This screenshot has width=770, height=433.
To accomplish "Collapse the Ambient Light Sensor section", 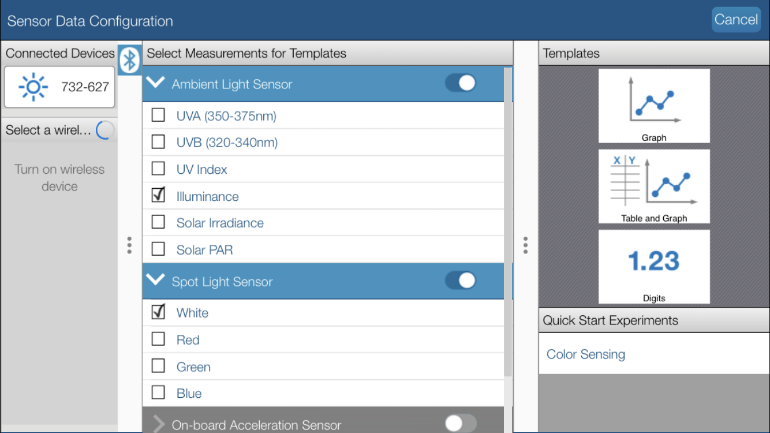I will click(x=156, y=82).
